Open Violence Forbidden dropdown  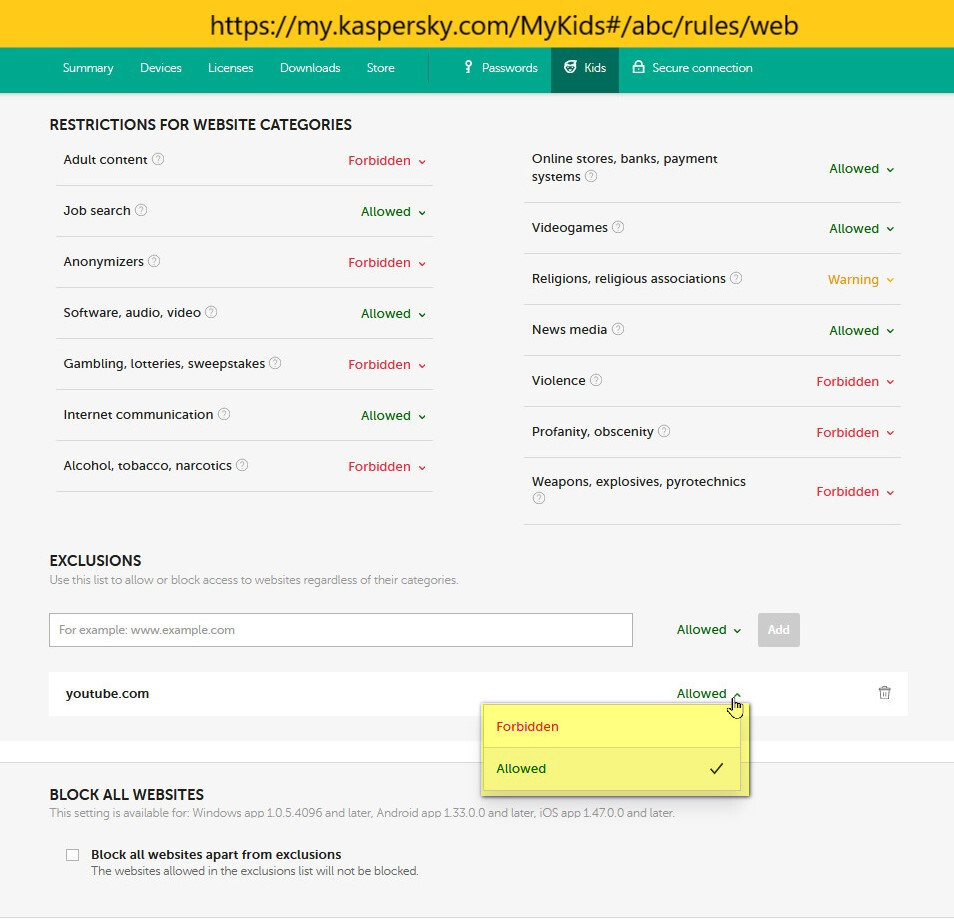coord(855,383)
